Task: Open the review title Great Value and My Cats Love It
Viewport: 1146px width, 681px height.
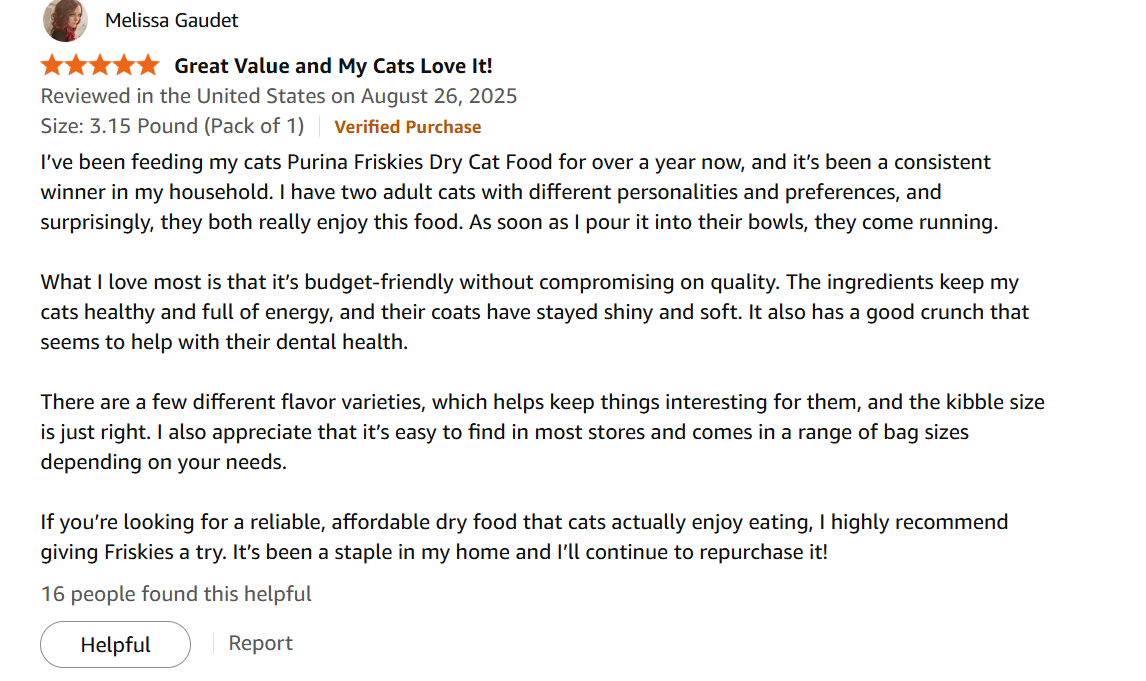Action: [332, 65]
